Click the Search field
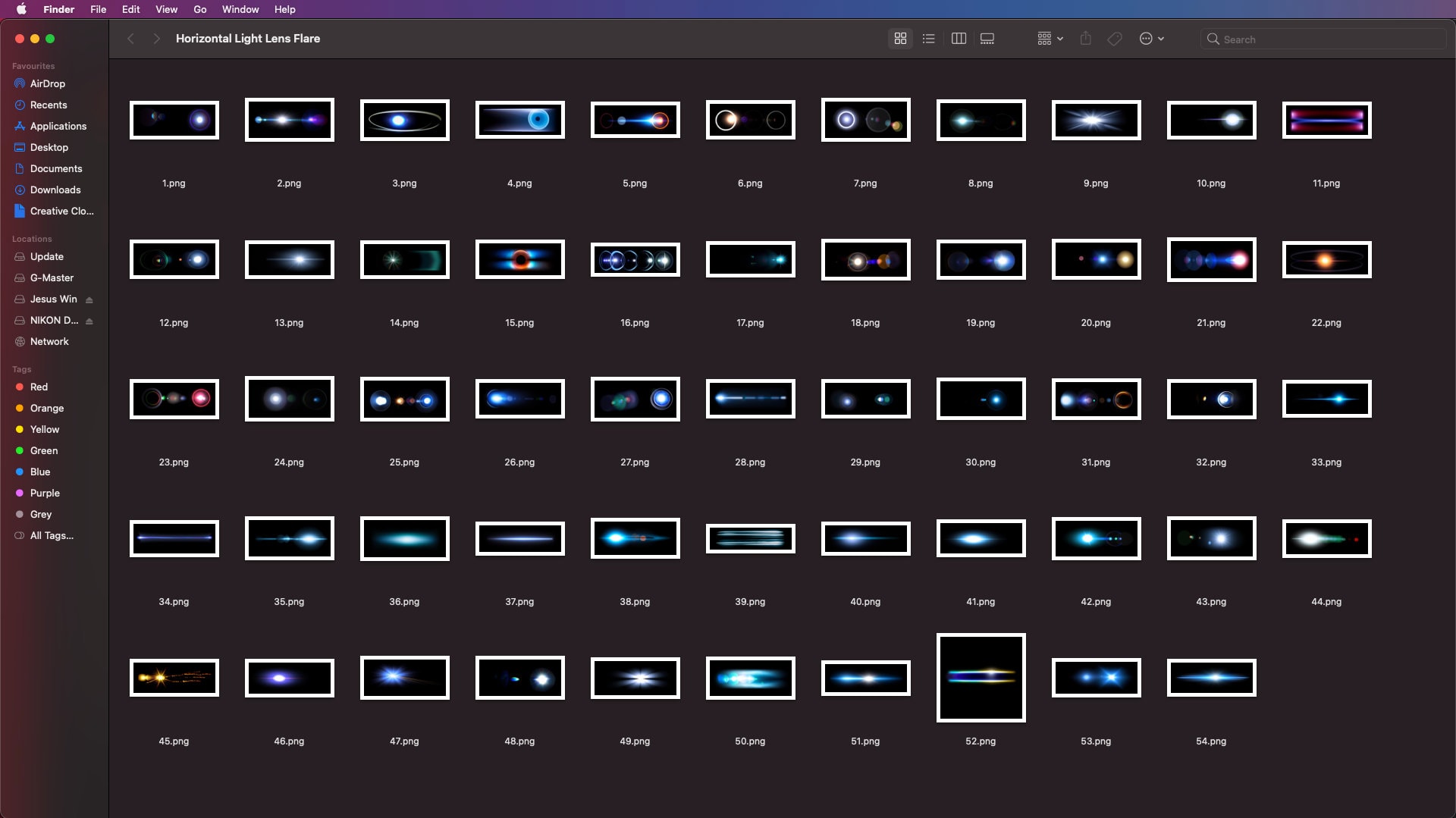Image resolution: width=1456 pixels, height=818 pixels. 1323,39
